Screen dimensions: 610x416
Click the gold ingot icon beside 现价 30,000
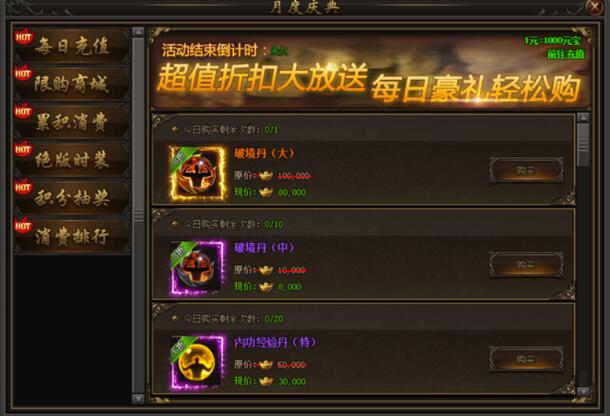[x=266, y=381]
